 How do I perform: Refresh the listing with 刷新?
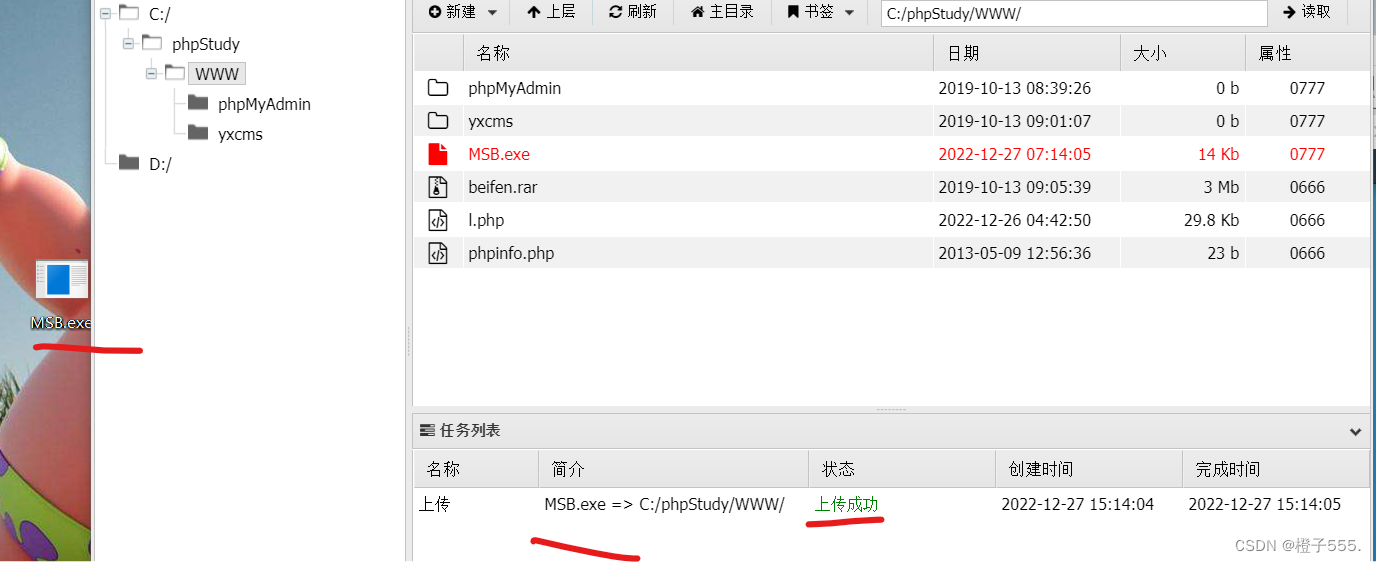633,12
